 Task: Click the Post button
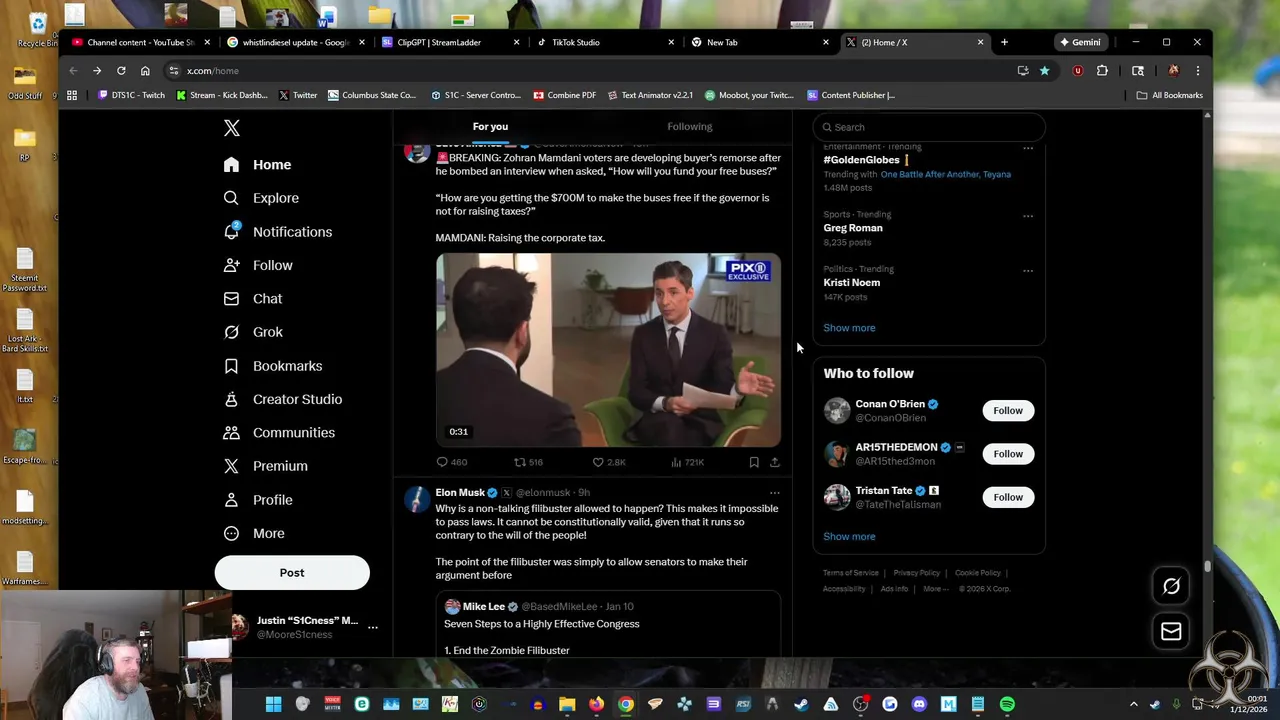[x=292, y=573]
